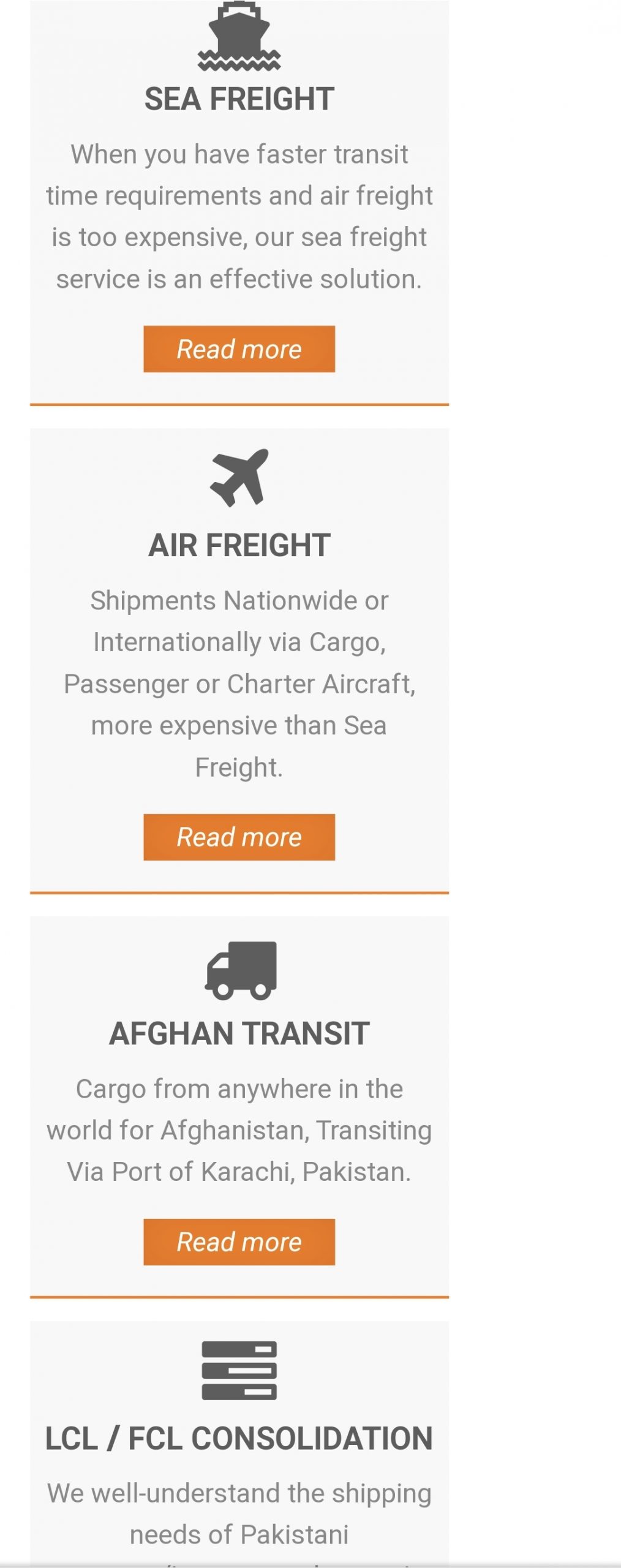Click the orange divider below Afghan Transit card

point(239,1297)
